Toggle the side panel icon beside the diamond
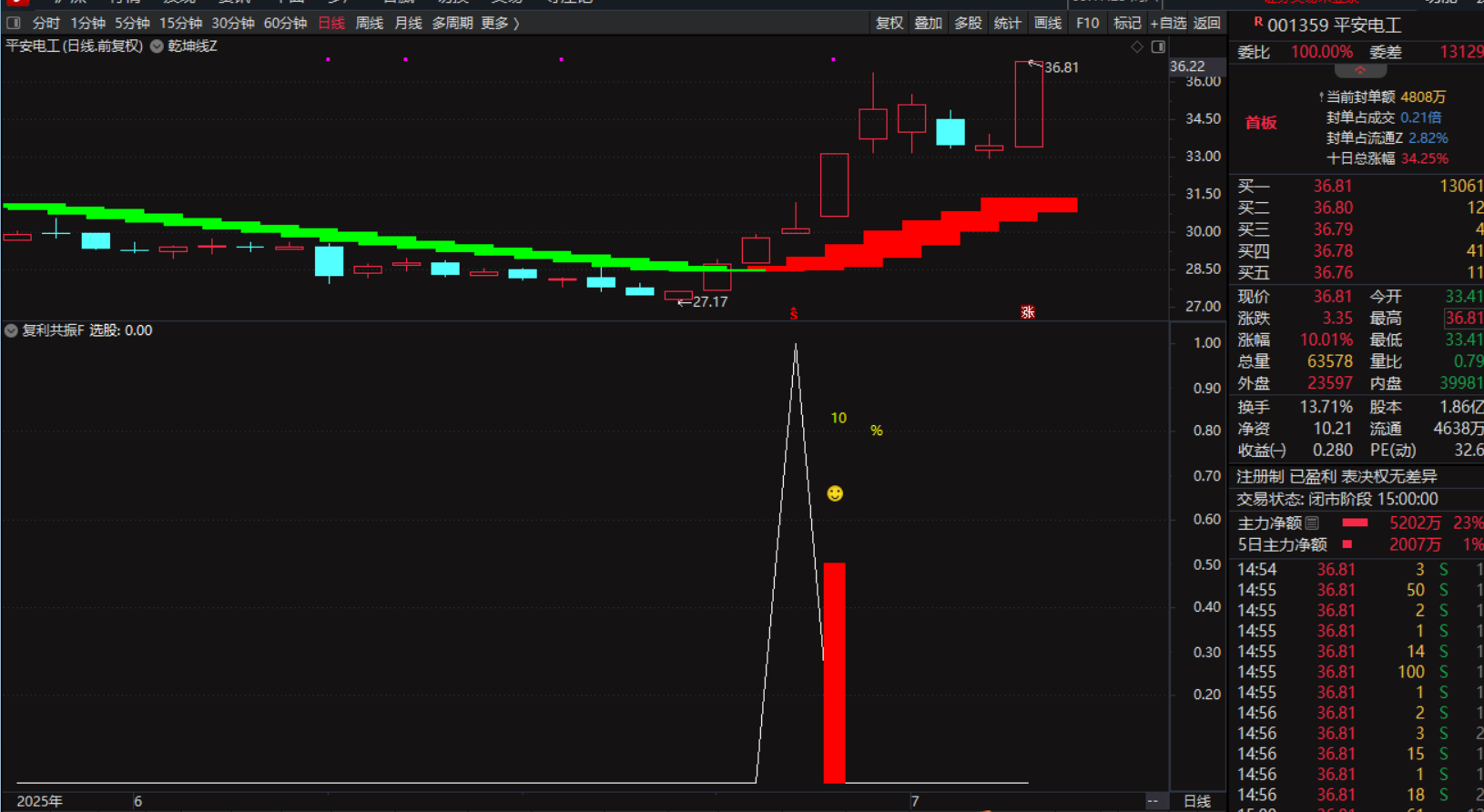Image resolution: width=1484 pixels, height=812 pixels. [x=1158, y=46]
